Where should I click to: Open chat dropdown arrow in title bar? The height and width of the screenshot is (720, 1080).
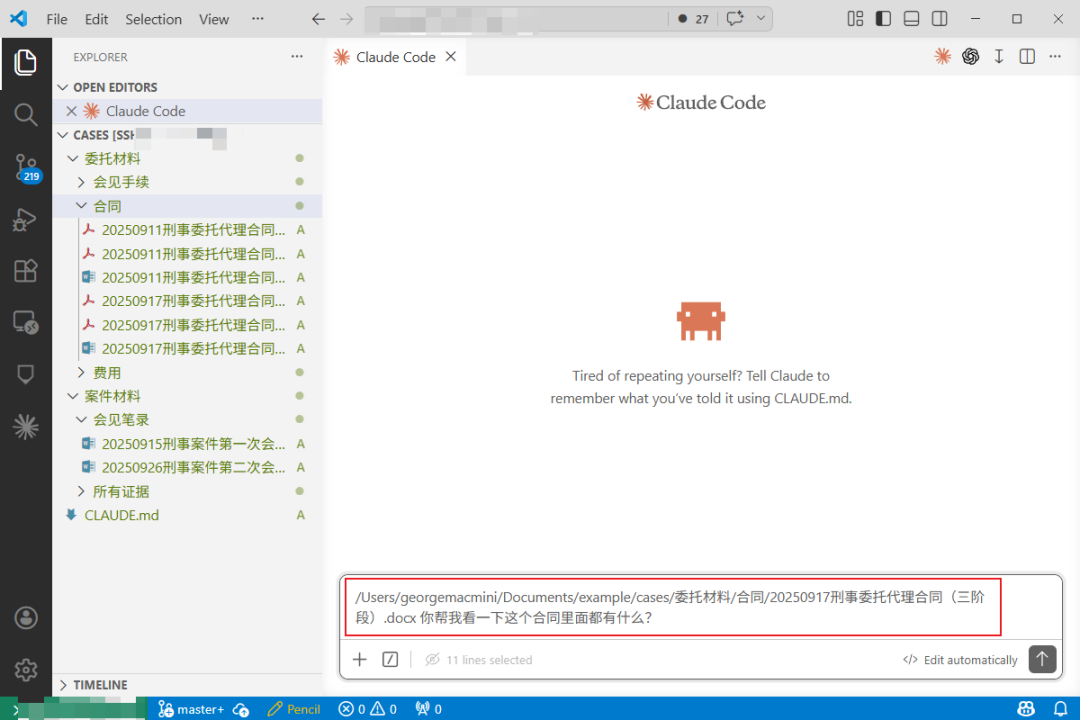coord(761,19)
